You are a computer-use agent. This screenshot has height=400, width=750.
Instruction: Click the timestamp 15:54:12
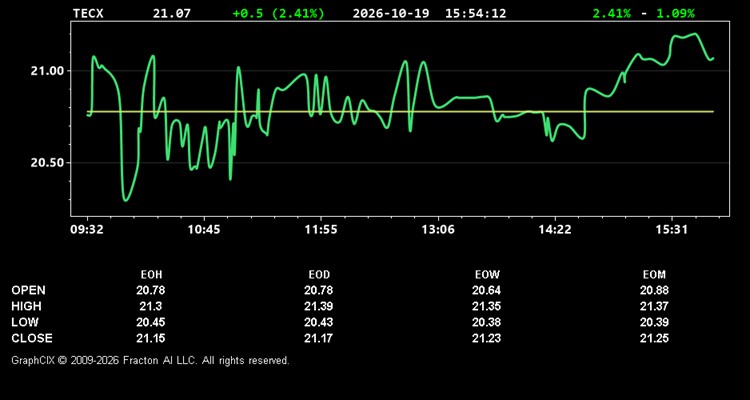(x=475, y=13)
